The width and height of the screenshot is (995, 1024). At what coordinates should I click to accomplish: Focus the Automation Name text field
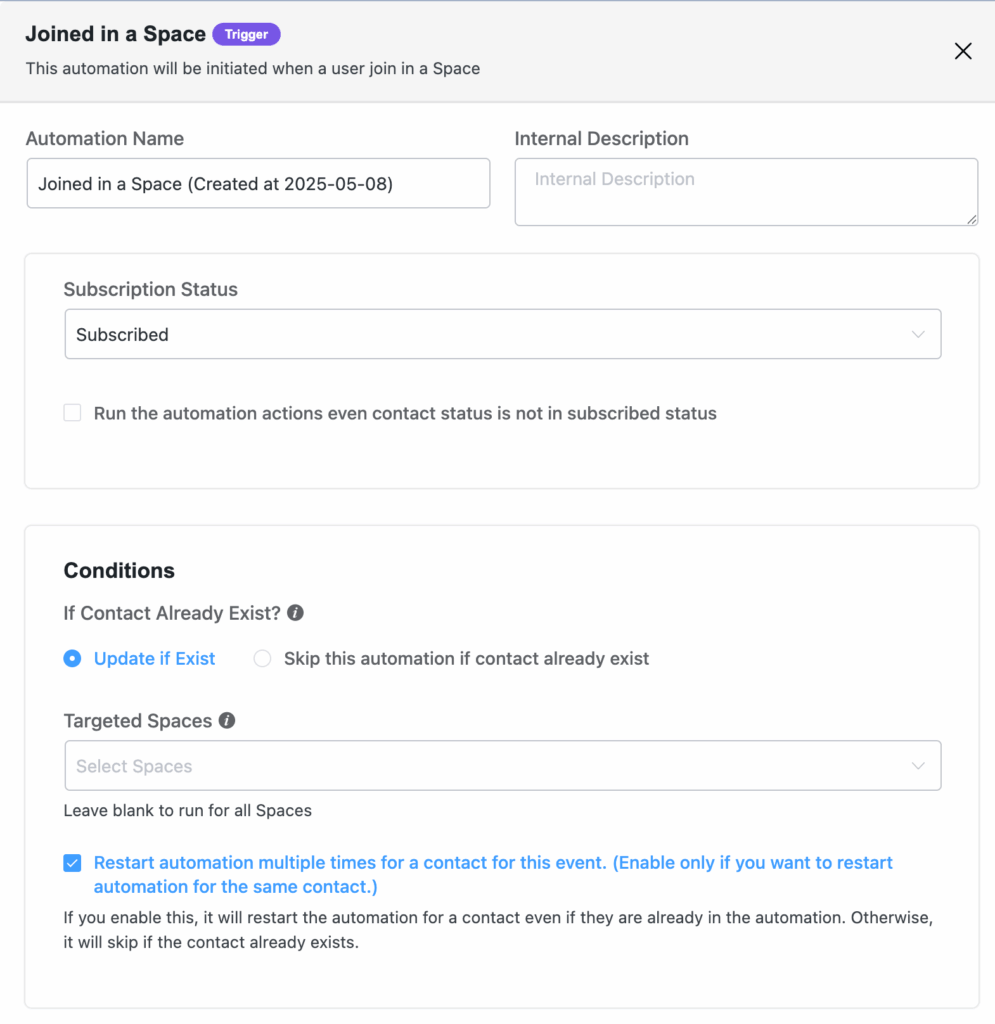point(258,184)
